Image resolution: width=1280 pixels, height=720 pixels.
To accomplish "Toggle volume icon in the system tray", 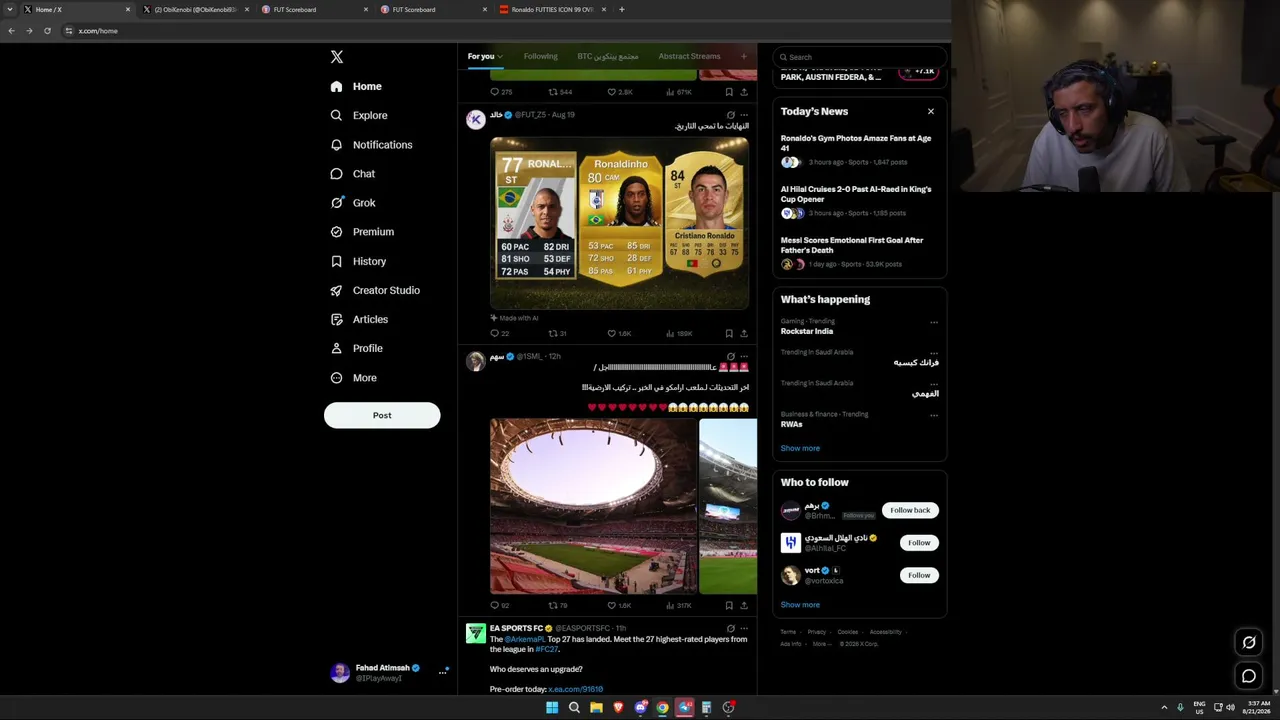I will coord(1230,708).
